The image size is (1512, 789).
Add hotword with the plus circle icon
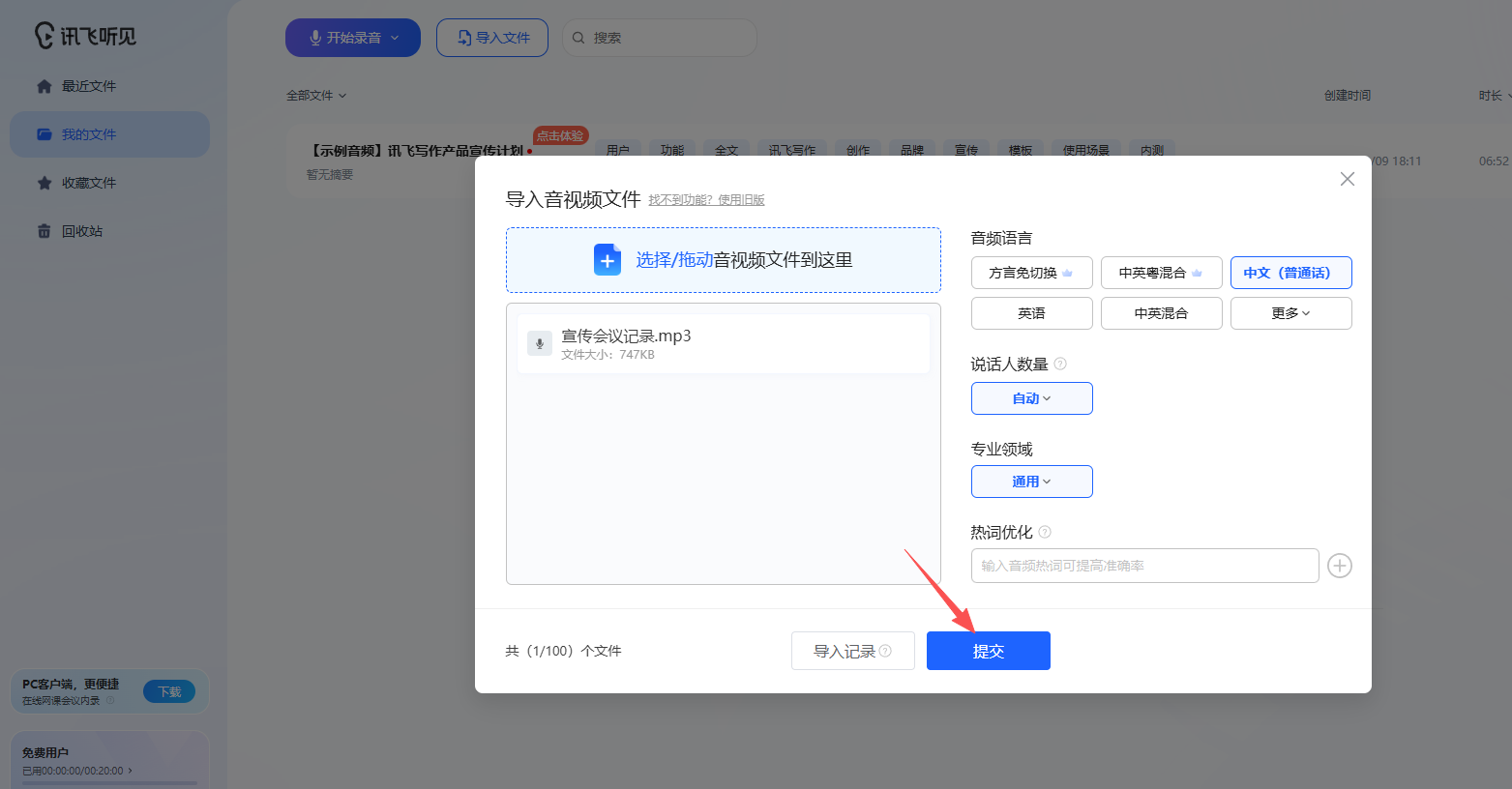click(x=1340, y=566)
